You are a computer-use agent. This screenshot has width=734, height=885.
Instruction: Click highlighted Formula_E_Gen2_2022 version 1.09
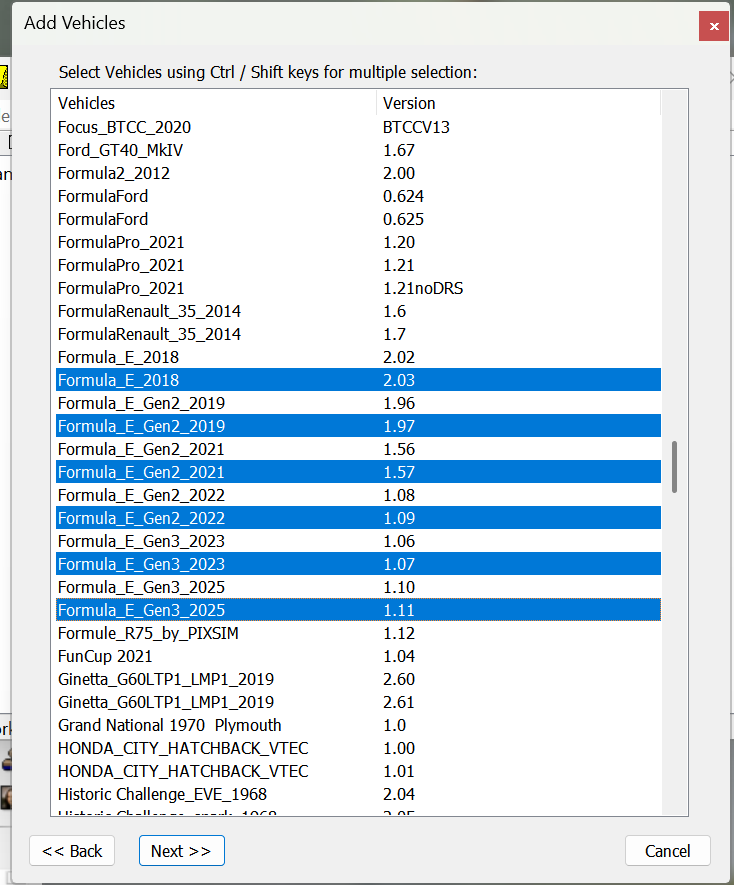pos(359,518)
